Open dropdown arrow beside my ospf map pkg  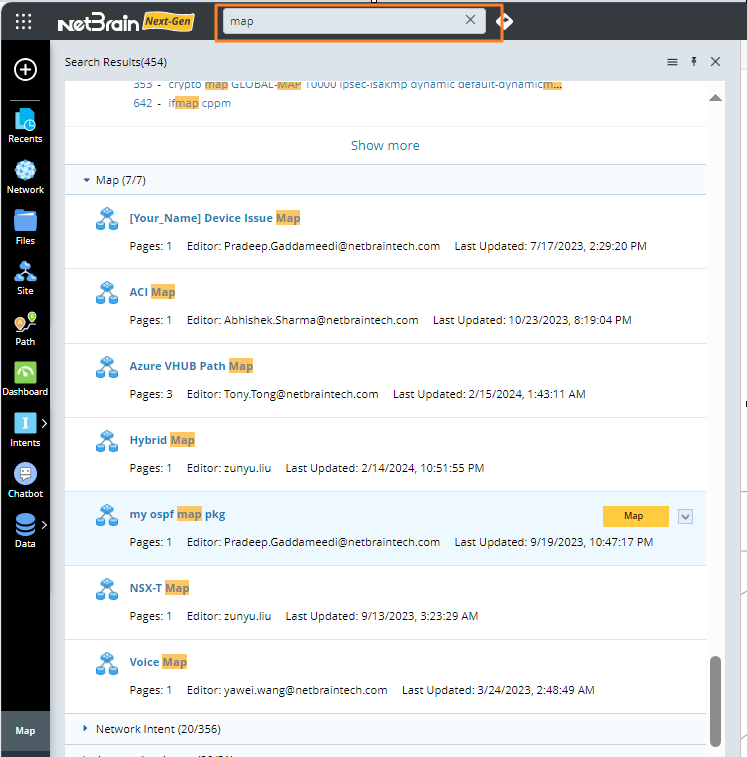685,516
